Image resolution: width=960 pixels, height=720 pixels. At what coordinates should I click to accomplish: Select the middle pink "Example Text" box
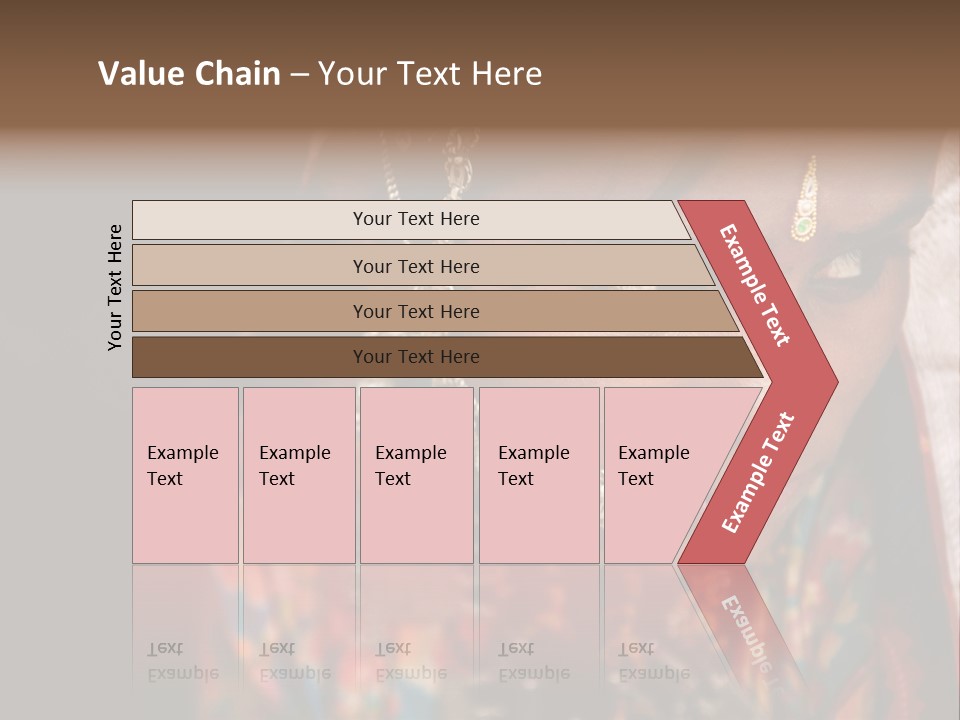(x=415, y=475)
